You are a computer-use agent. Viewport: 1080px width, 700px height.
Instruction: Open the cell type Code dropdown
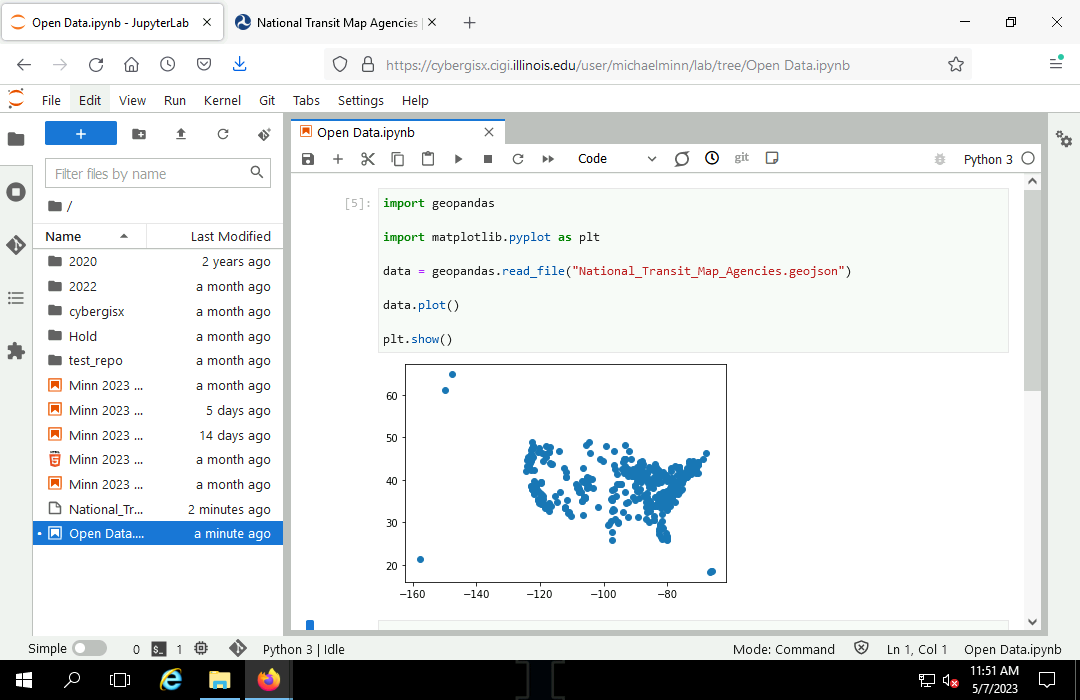click(x=616, y=159)
